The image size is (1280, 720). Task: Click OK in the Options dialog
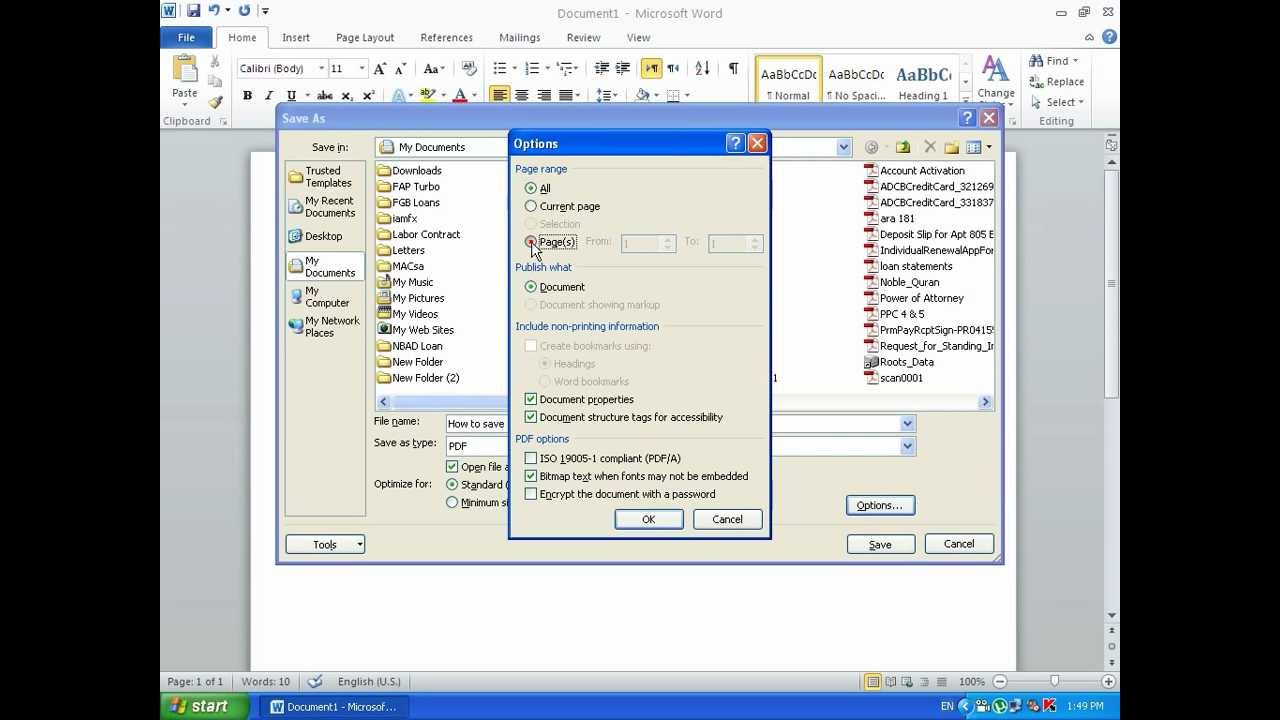tap(649, 519)
